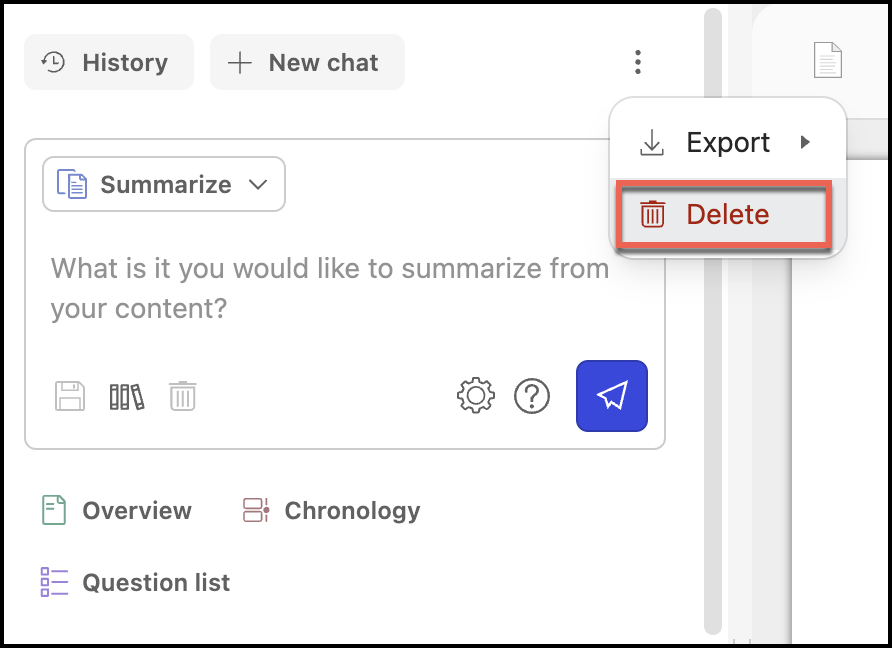Click the trash icon below the prompt box
892x648 pixels.
point(182,396)
